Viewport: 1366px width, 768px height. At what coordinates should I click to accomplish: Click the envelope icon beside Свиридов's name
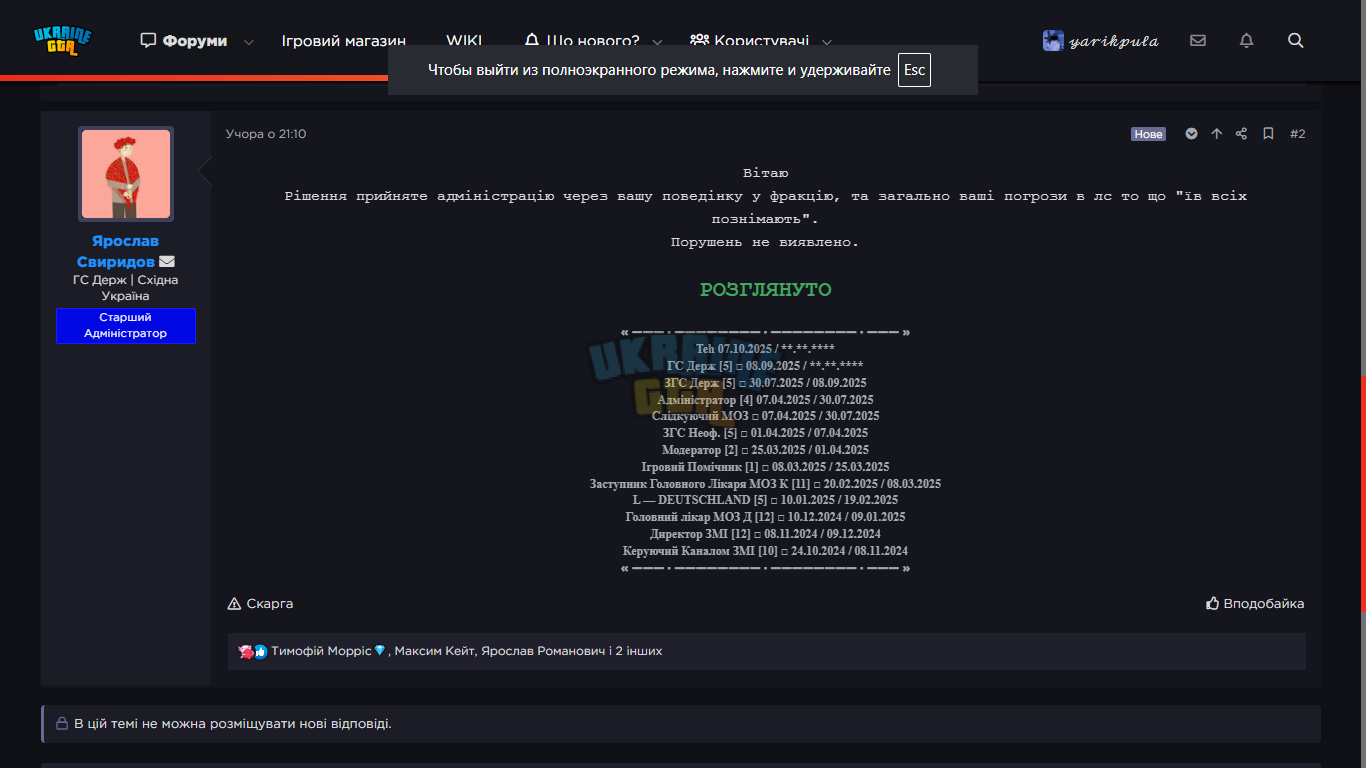click(167, 262)
